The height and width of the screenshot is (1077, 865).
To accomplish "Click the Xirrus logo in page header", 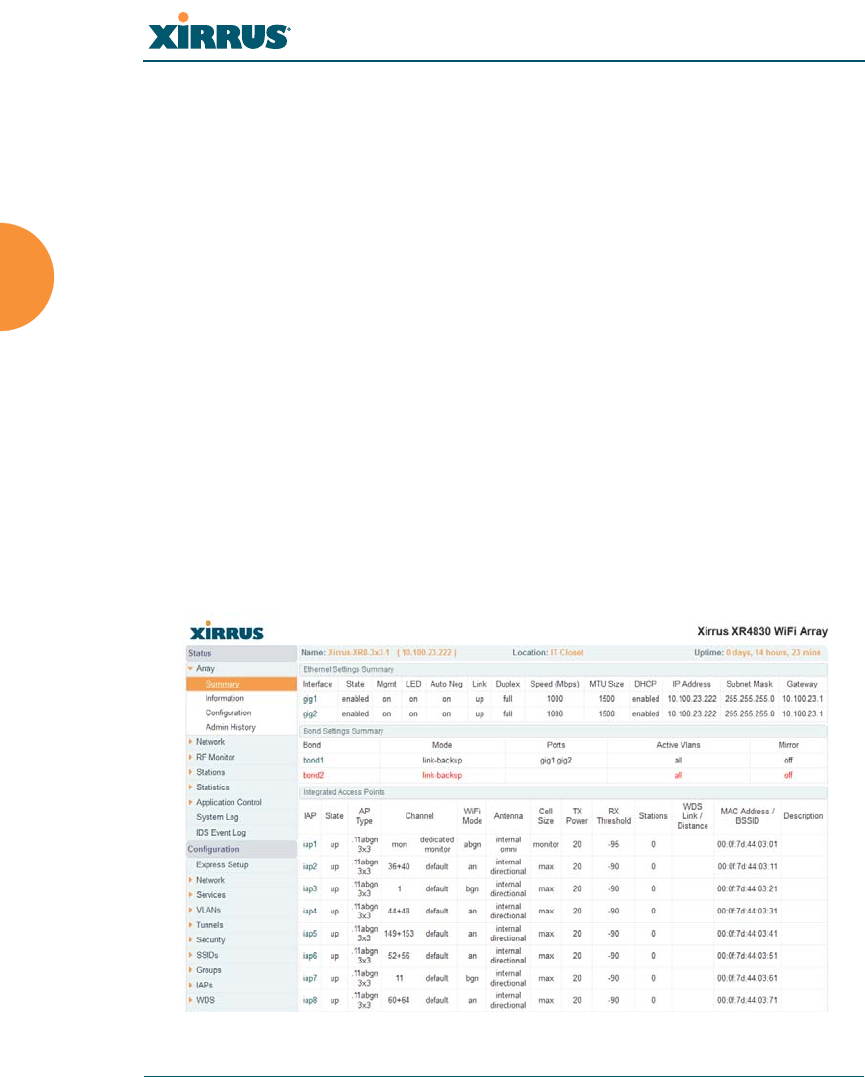I will click(x=219, y=32).
